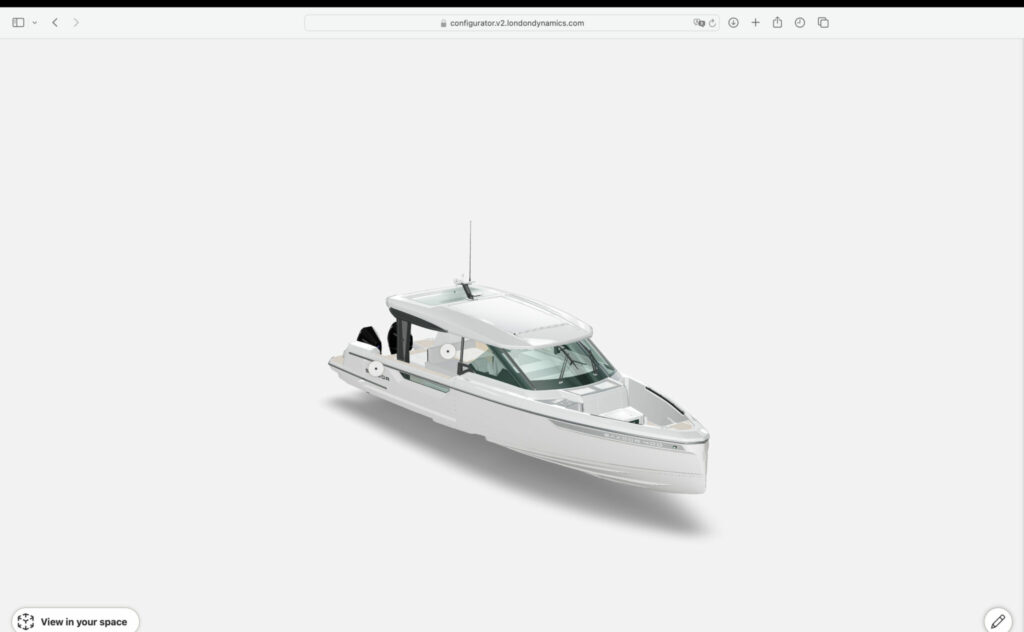Go back to the previous page

point(55,22)
